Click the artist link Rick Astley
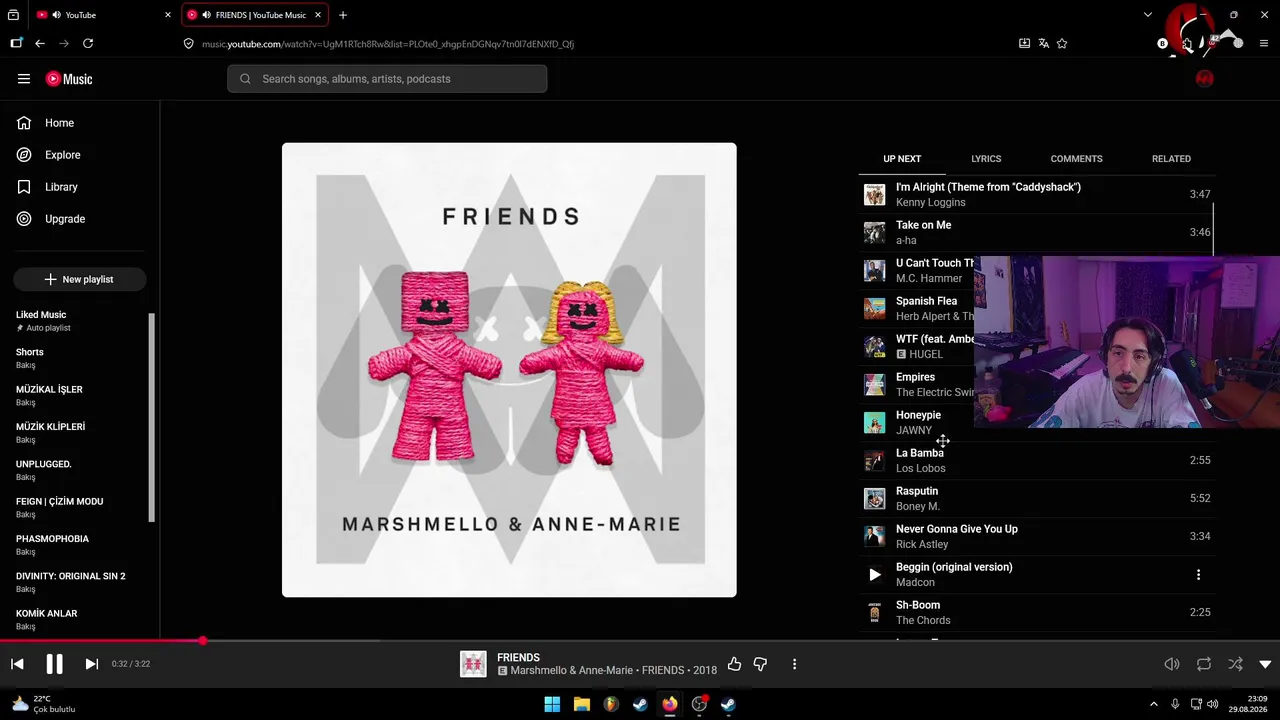This screenshot has width=1280, height=720. point(922,545)
